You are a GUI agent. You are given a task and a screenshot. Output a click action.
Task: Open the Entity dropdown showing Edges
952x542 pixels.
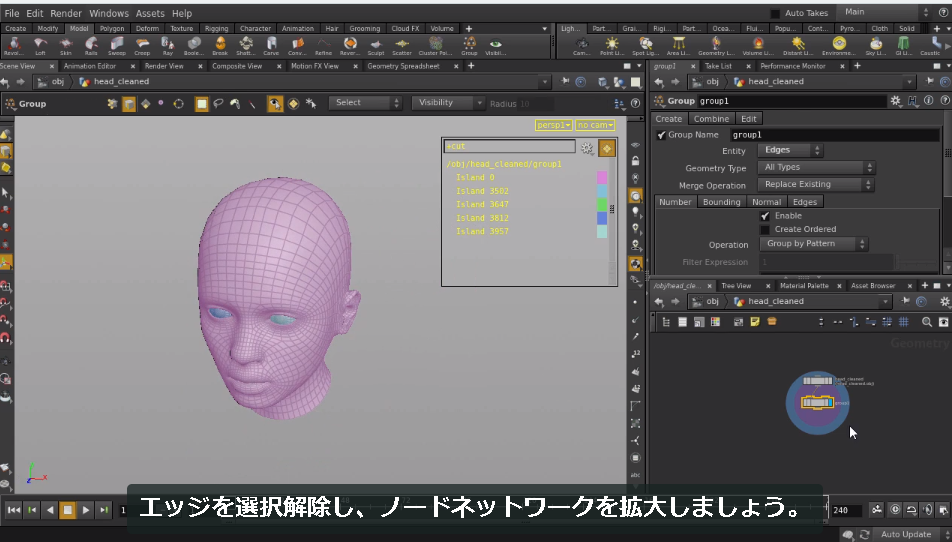[x=790, y=150]
